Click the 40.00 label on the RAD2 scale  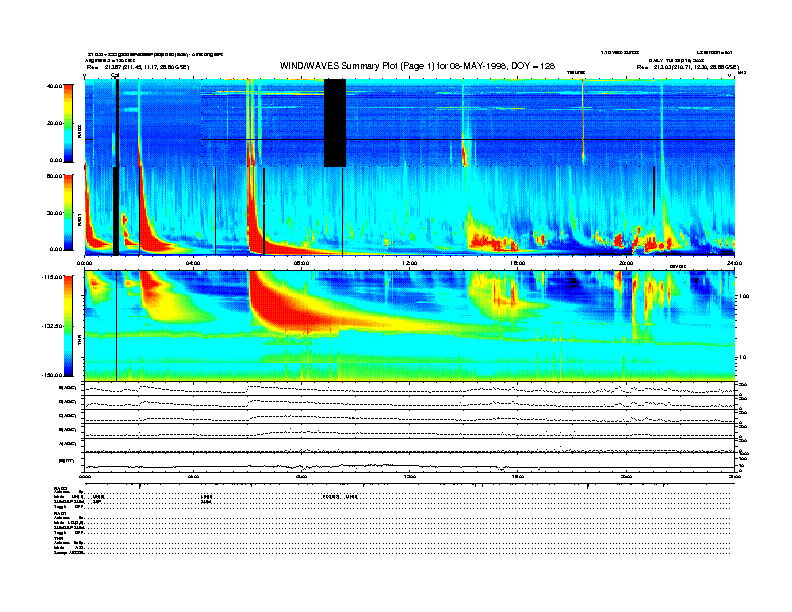point(54,86)
